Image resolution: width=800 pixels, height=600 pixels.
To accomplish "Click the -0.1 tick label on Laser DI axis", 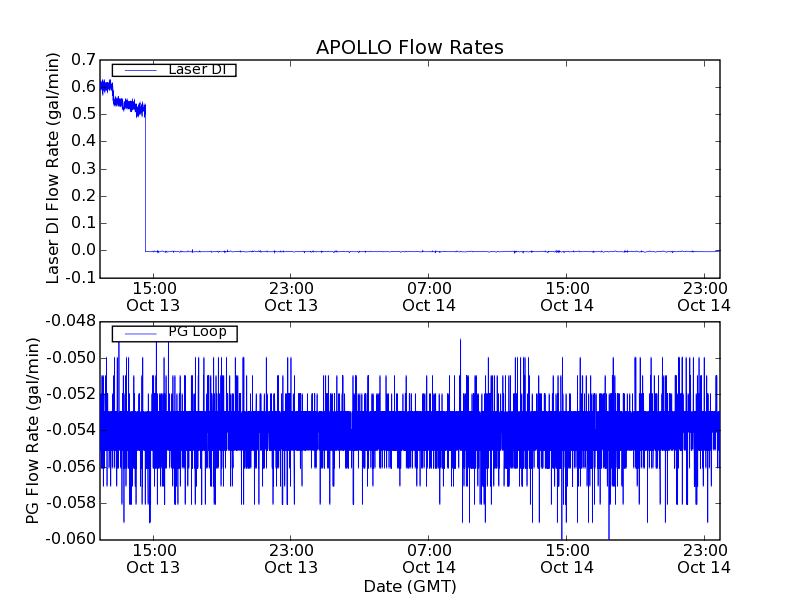I will 80,278.
